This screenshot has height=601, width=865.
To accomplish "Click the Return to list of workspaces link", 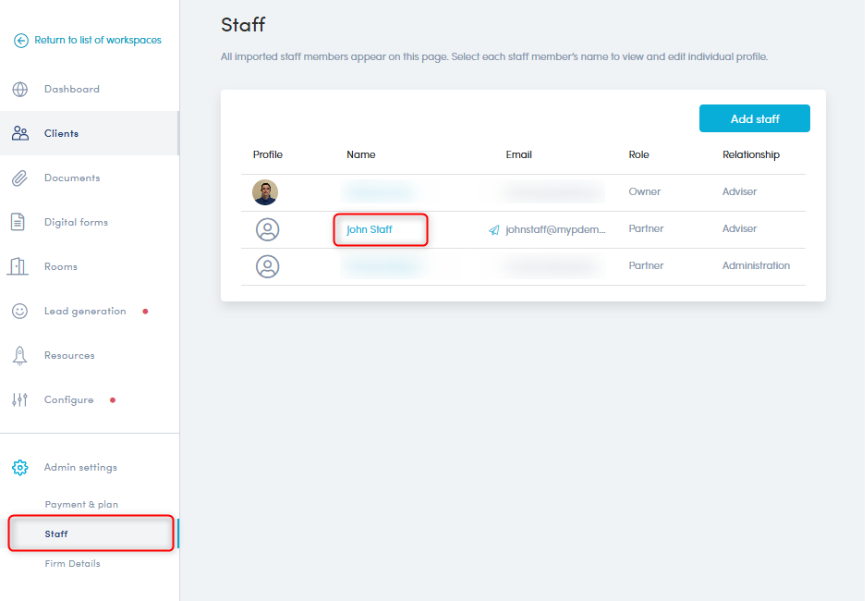I will (97, 41).
